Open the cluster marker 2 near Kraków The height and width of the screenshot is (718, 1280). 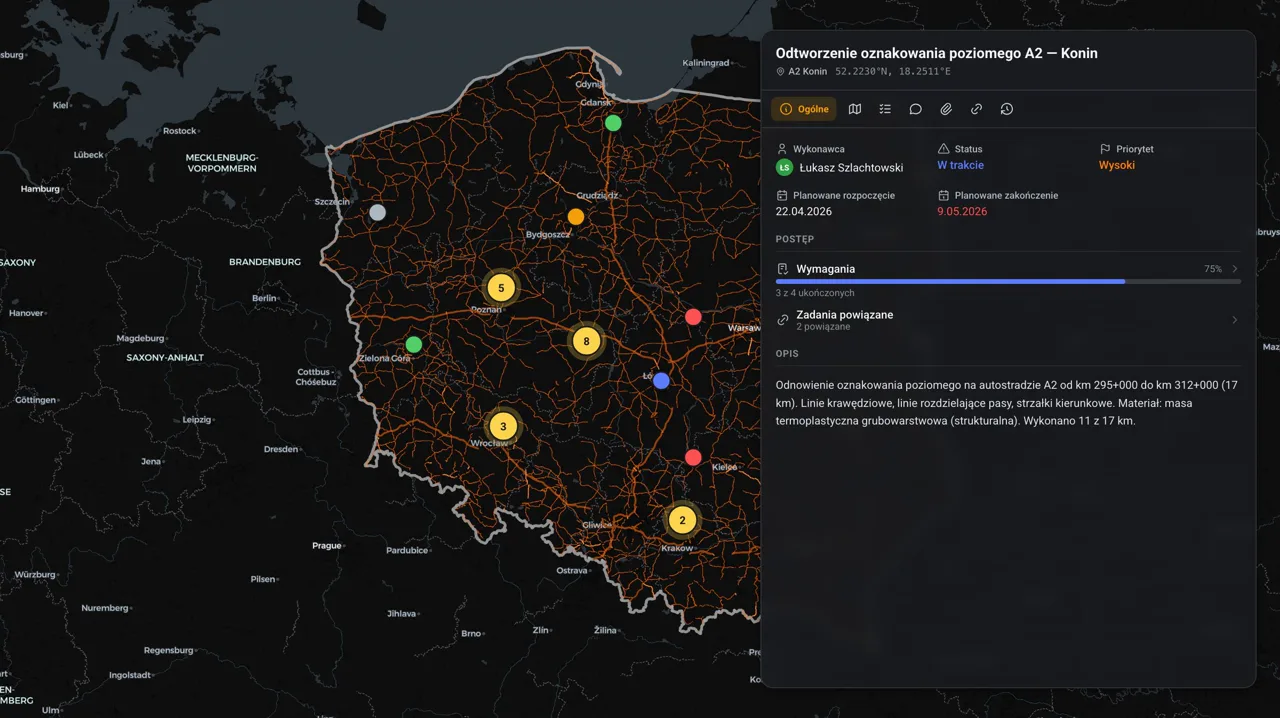[682, 519]
